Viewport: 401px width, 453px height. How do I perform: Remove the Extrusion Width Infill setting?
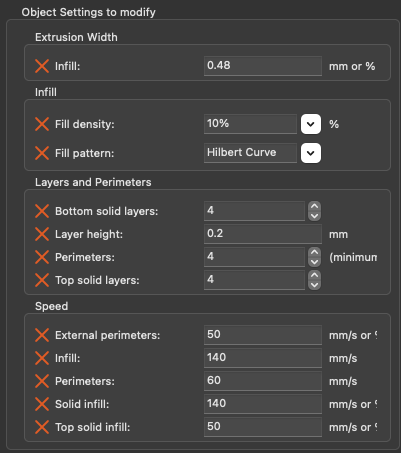pyautogui.click(x=42, y=66)
